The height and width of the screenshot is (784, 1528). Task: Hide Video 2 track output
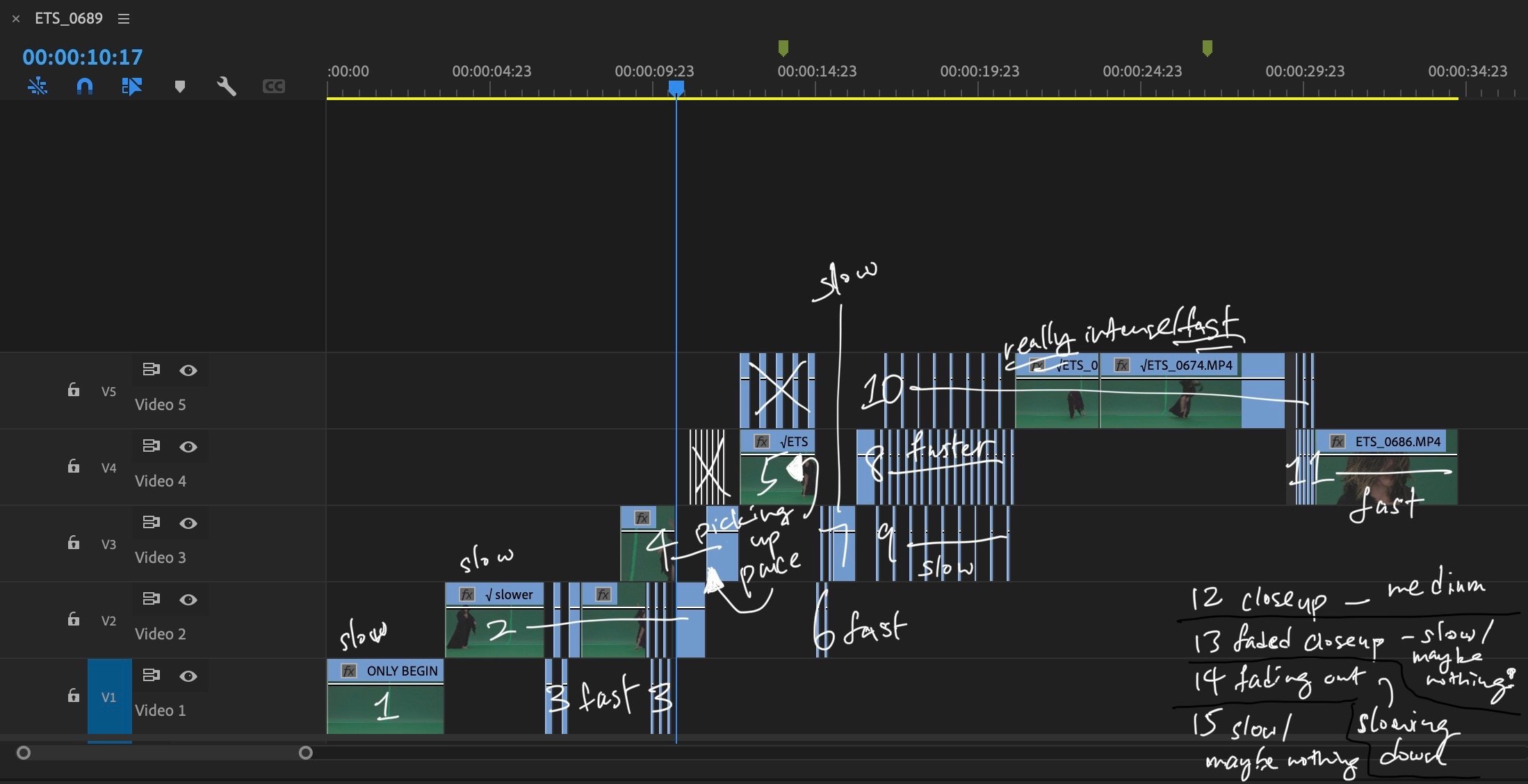tap(188, 600)
